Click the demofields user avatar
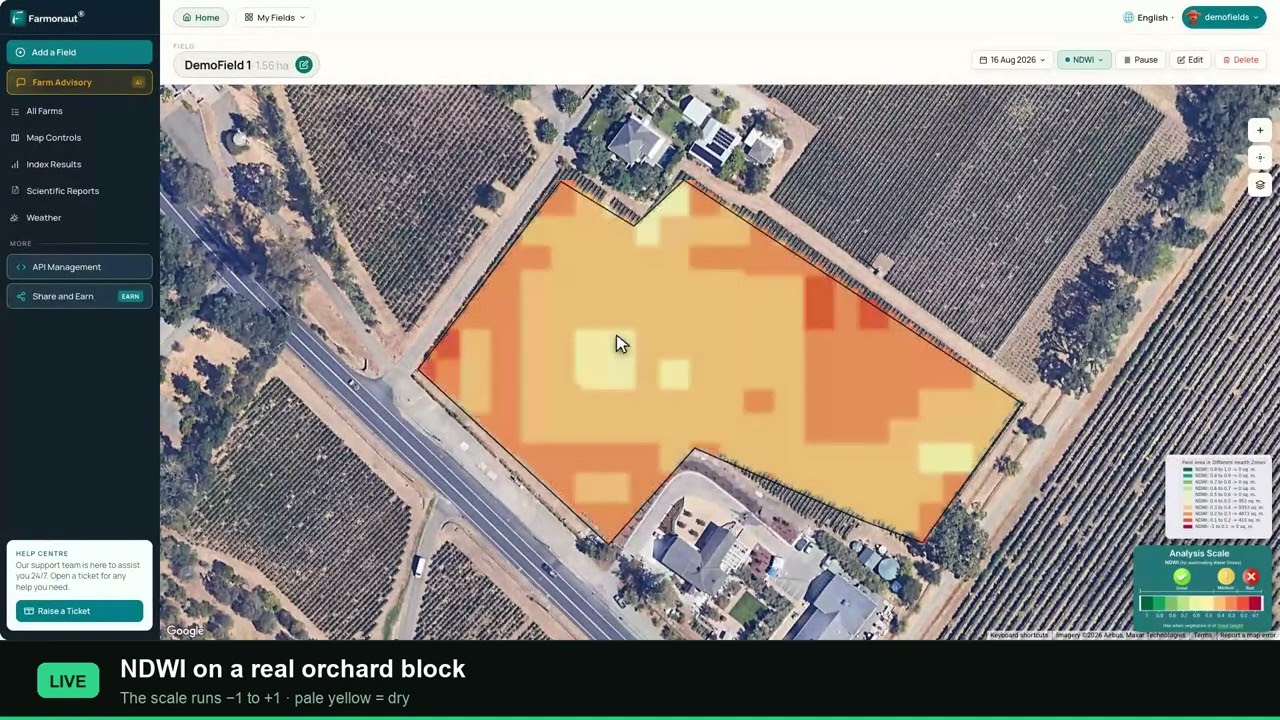Viewport: 1280px width, 720px height. click(1193, 17)
